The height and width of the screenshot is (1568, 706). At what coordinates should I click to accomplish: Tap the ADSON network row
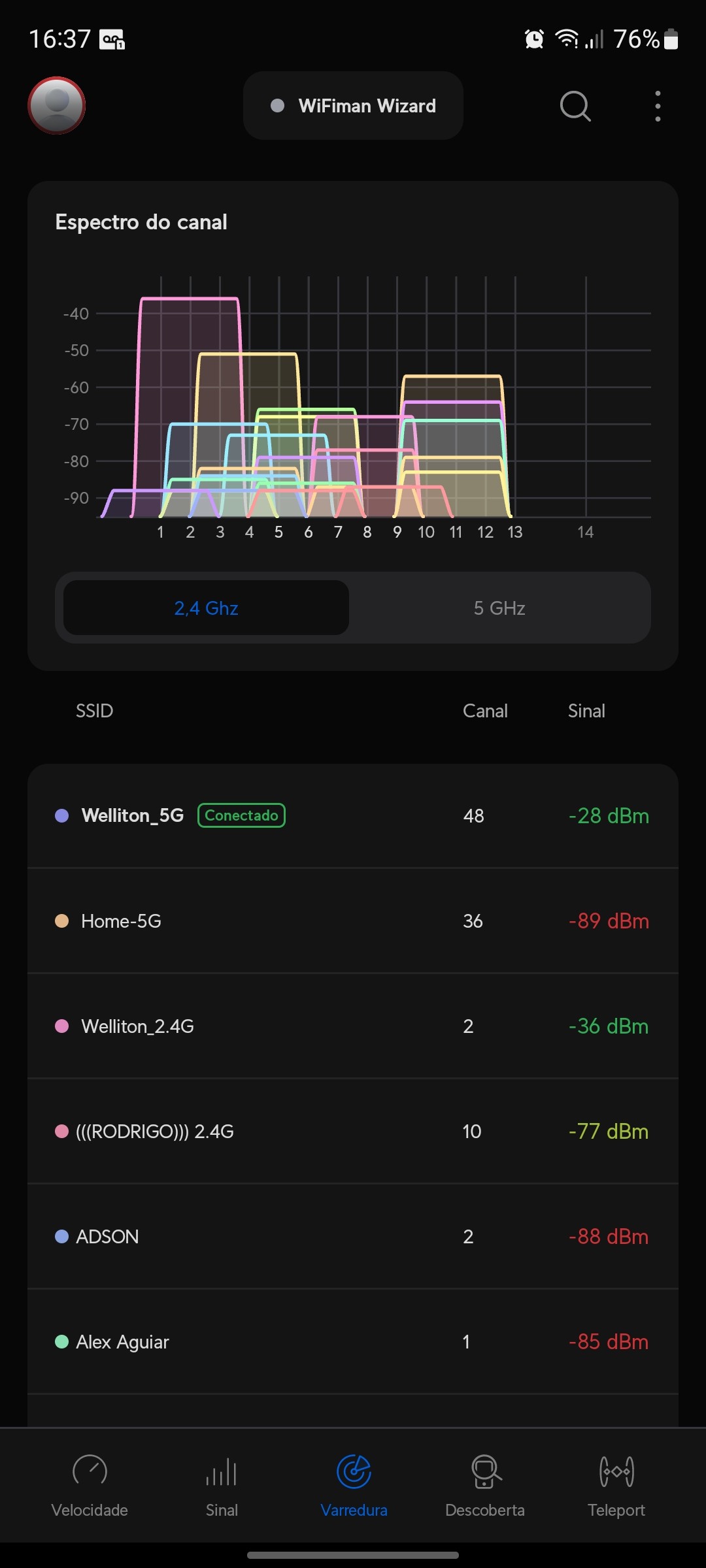(x=353, y=1237)
